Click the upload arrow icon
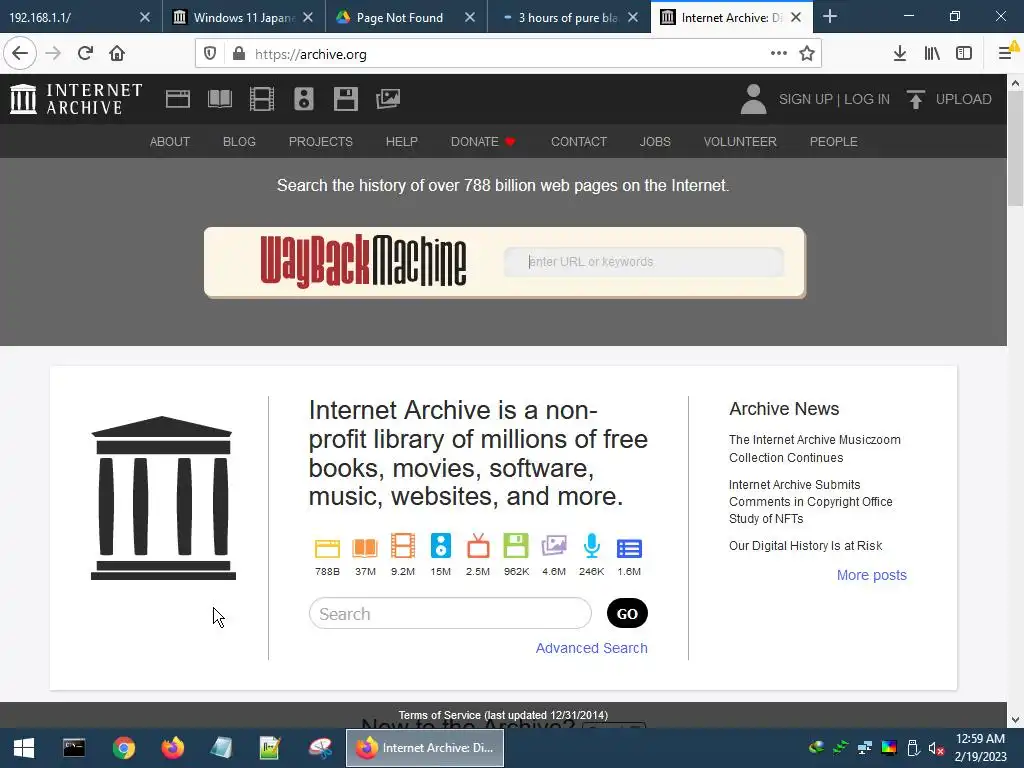 916,99
